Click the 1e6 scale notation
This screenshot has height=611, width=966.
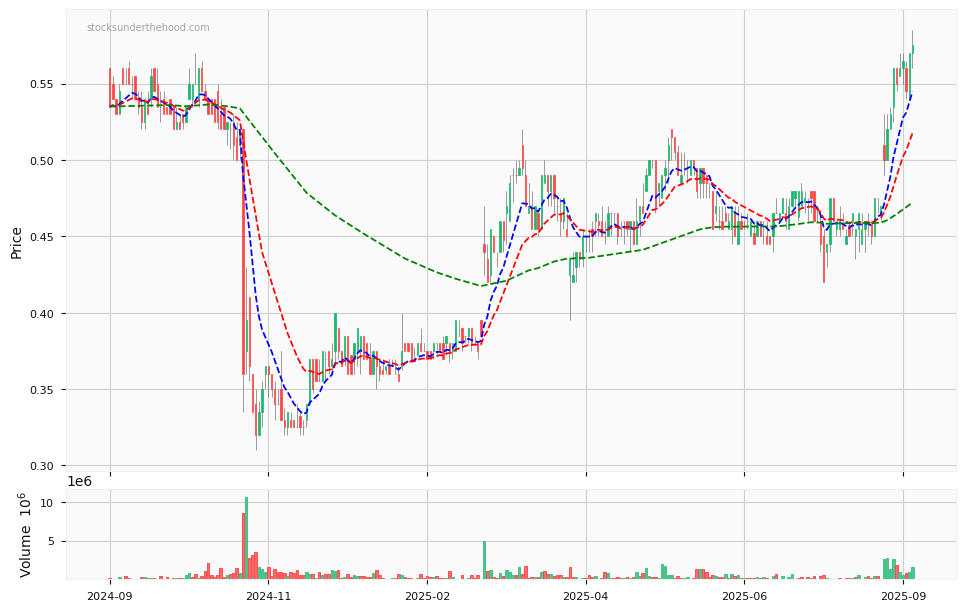pyautogui.click(x=79, y=482)
